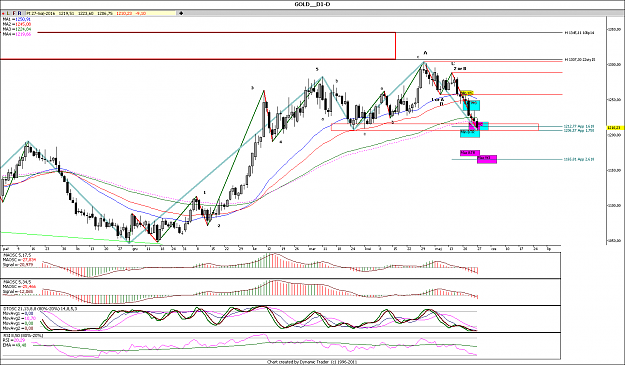Image resolution: width=625 pixels, height=365 pixels.
Task: Click the MACOSC 5,34,5 indicator title
Action: (x=17, y=281)
